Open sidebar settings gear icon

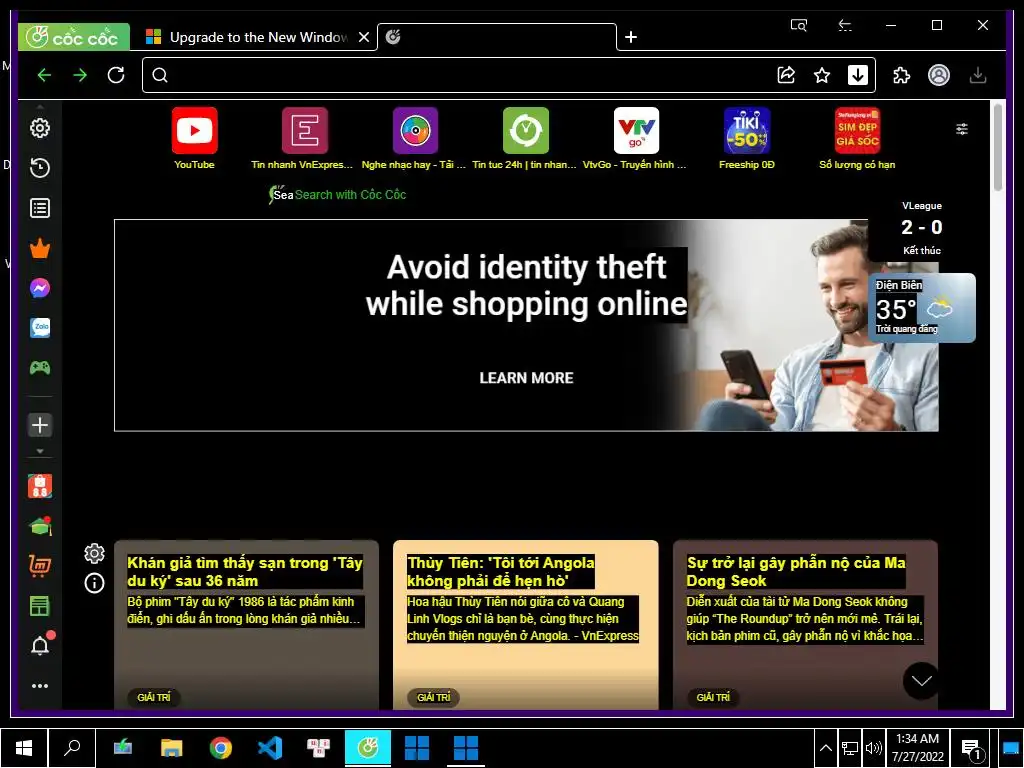coord(40,128)
